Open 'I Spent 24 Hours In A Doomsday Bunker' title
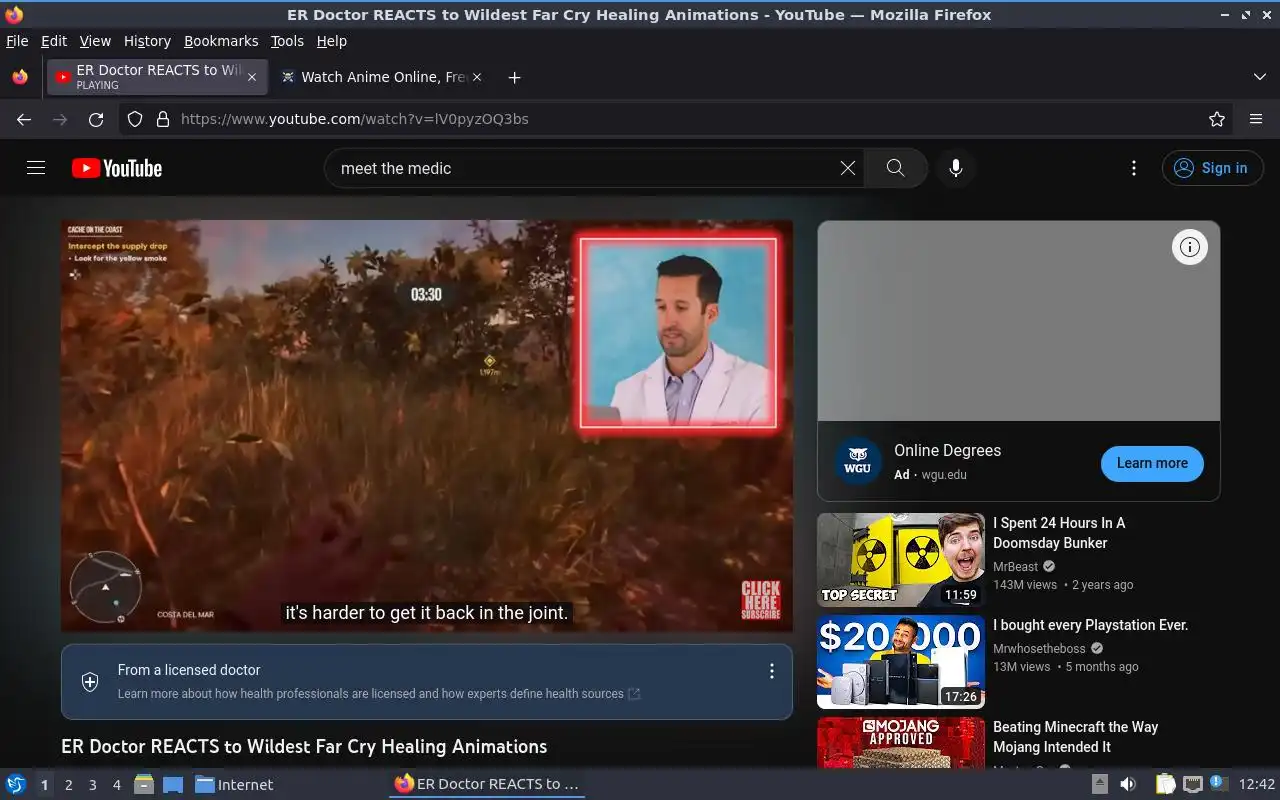Screen dimensions: 1280x800 (x=1059, y=533)
